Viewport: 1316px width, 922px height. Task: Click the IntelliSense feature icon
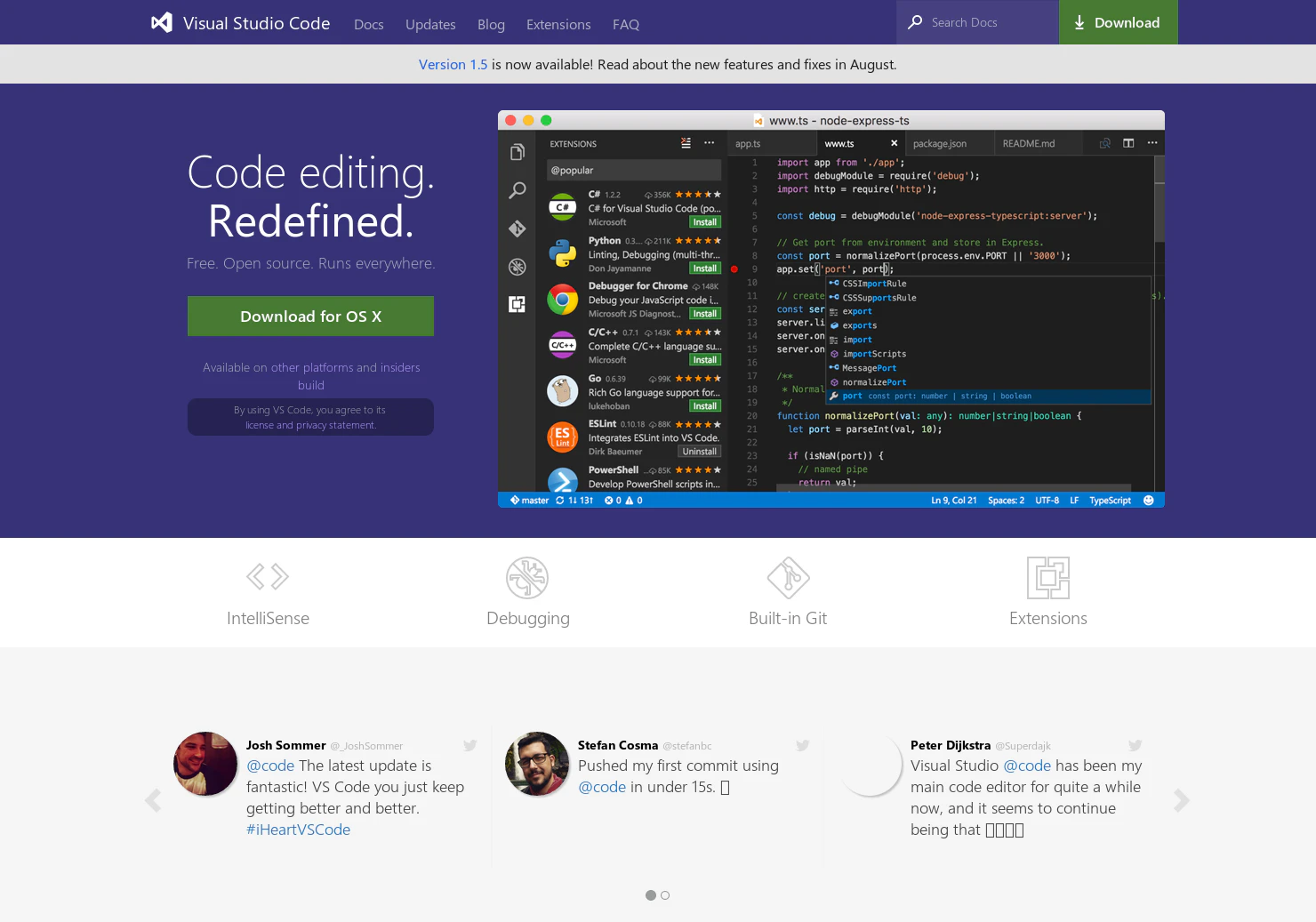[268, 577]
